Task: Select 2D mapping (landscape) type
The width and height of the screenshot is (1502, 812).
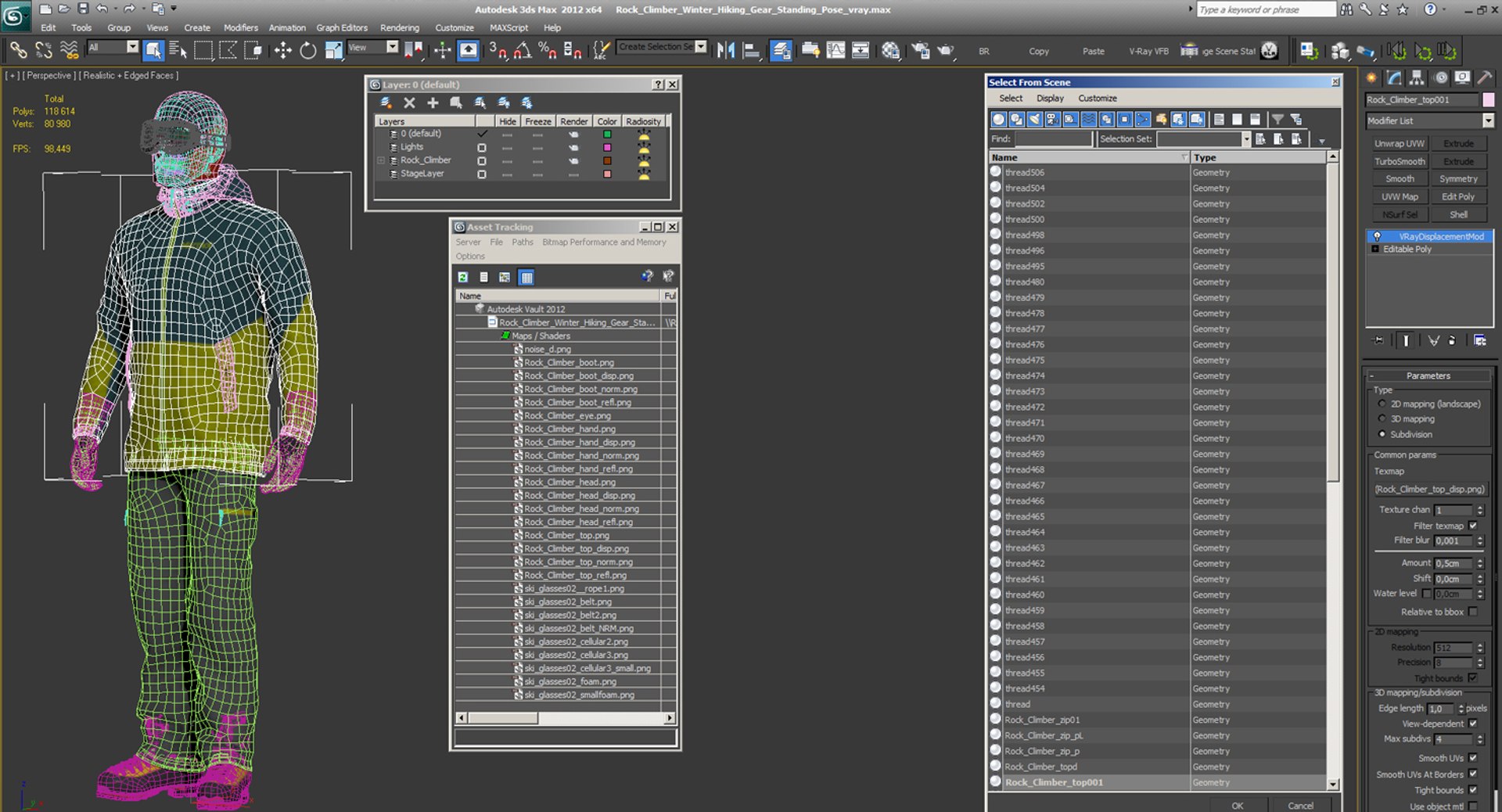Action: 1382,404
